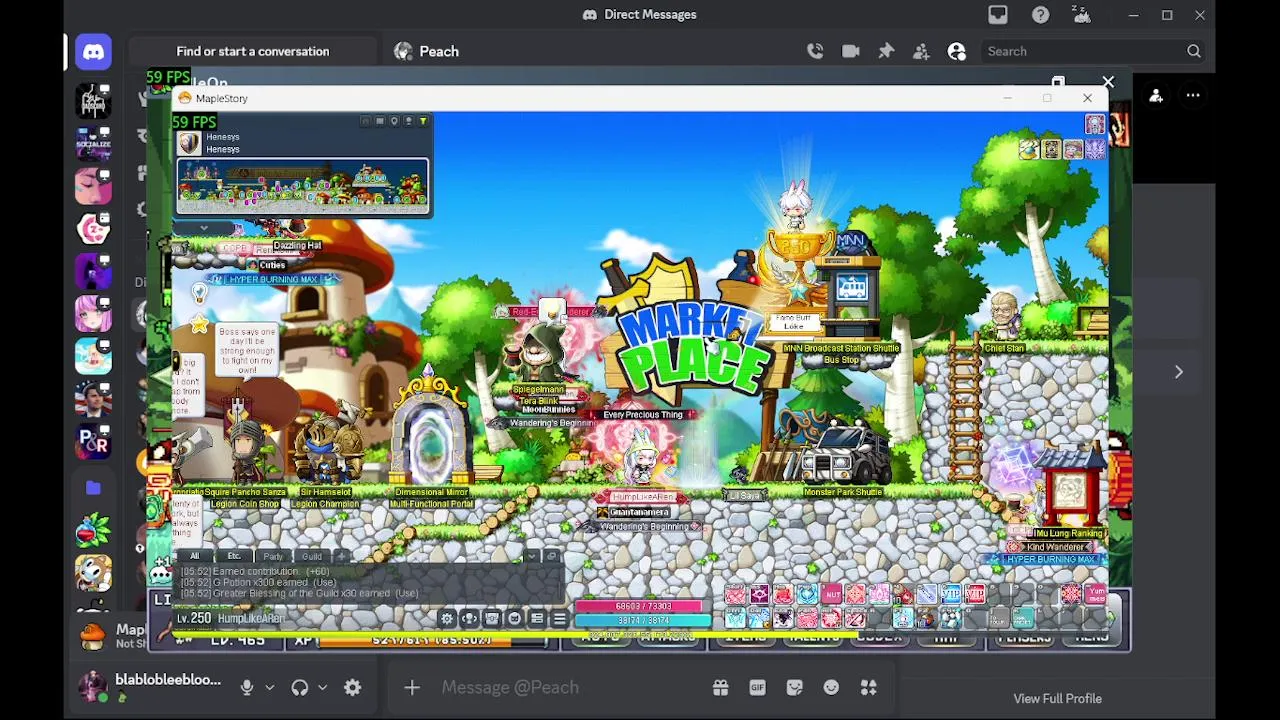The image size is (1280, 720).
Task: Switch to the Party chat tab
Action: [273, 556]
